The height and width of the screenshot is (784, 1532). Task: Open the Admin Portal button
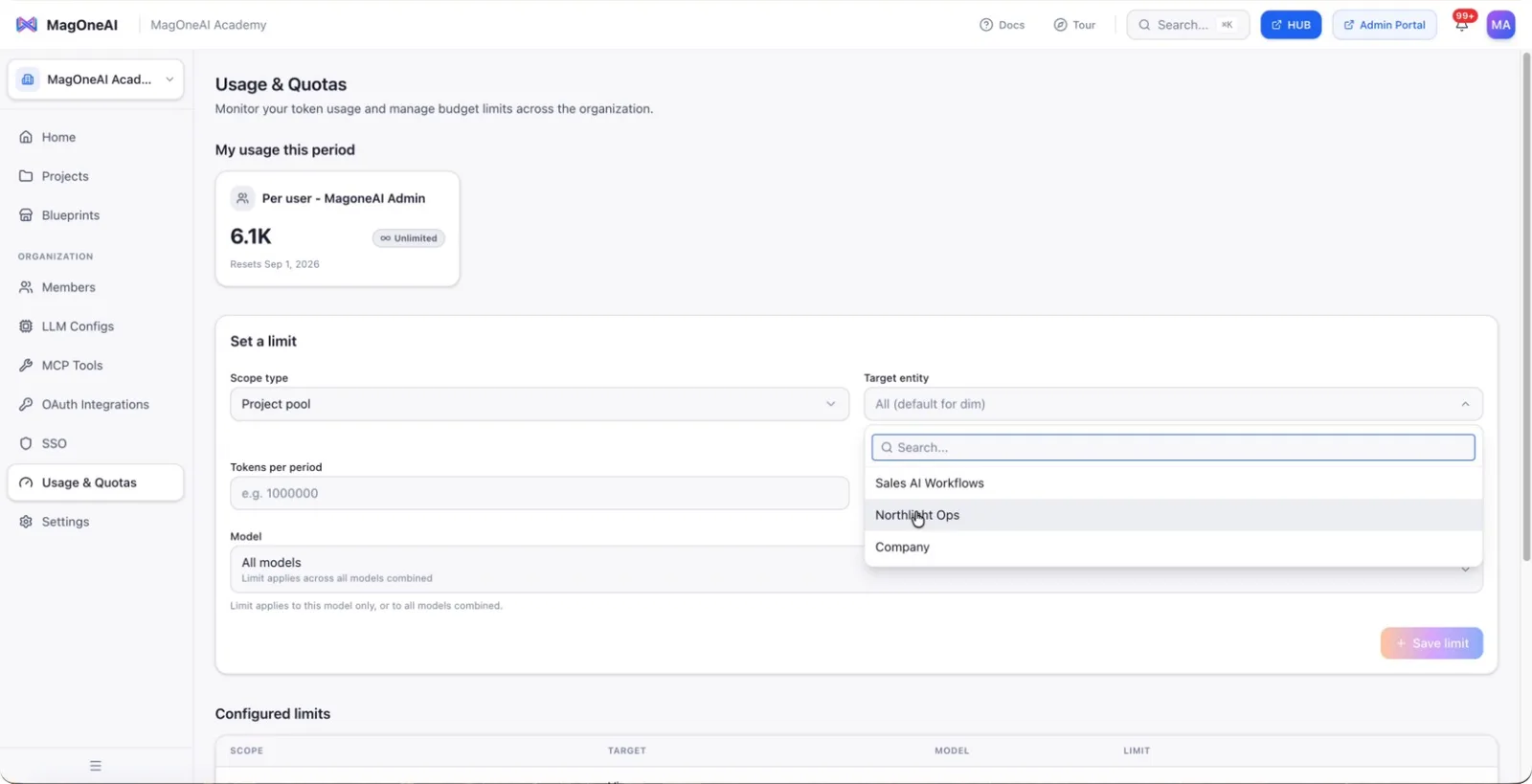point(1384,25)
